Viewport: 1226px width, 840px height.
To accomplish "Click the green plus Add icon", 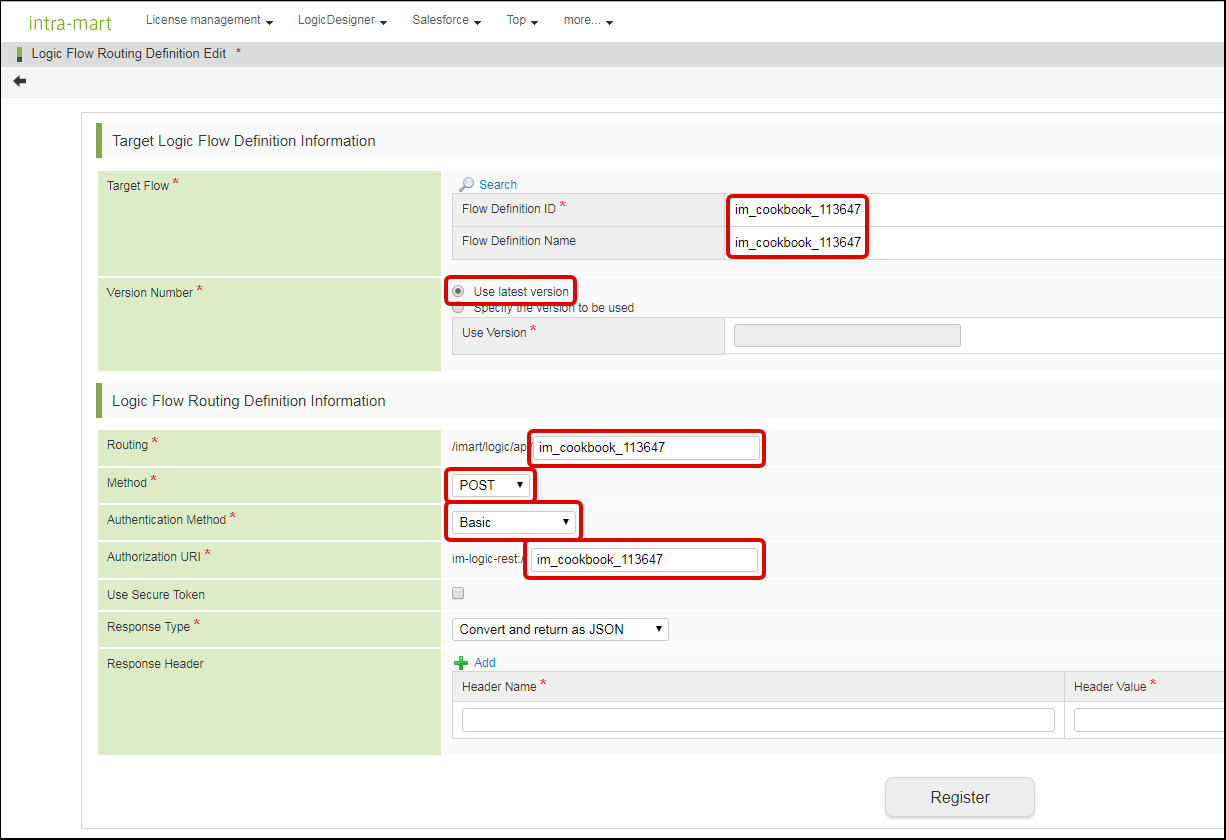I will pyautogui.click(x=461, y=663).
